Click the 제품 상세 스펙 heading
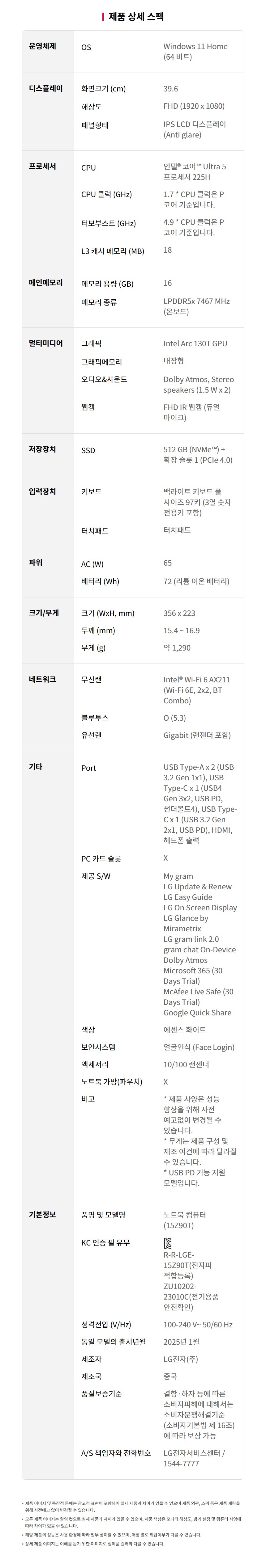 click(136, 16)
